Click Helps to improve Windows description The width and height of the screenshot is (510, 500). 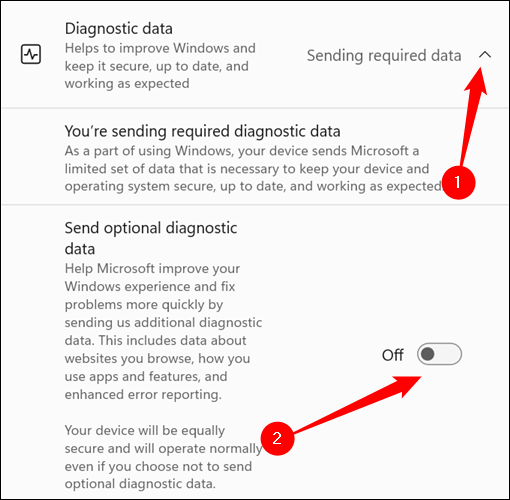pos(160,66)
